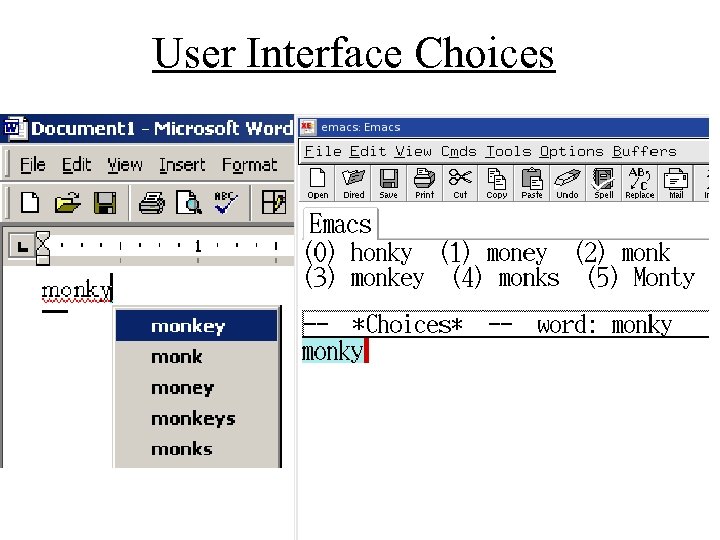The height and width of the screenshot is (540, 720).
Task: Open the View menu in Word
Action: click(x=125, y=164)
